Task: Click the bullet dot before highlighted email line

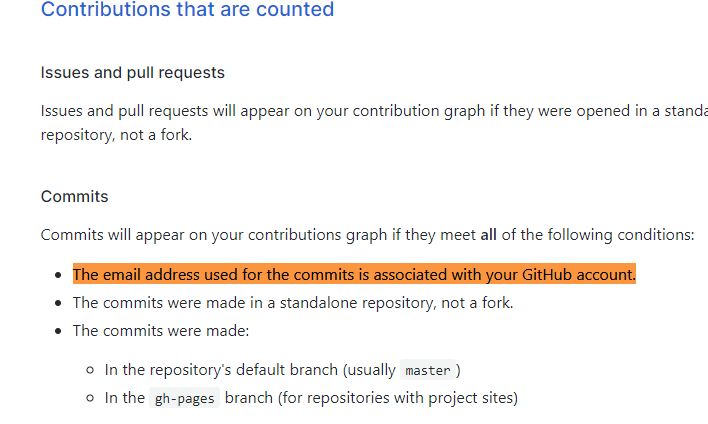Action: coord(60,275)
